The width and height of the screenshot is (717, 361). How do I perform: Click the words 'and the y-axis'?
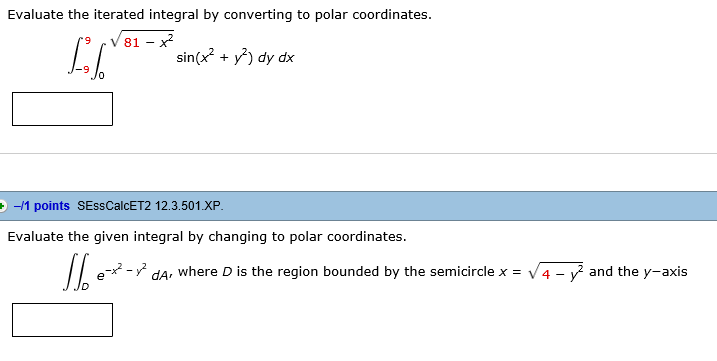pyautogui.click(x=638, y=272)
